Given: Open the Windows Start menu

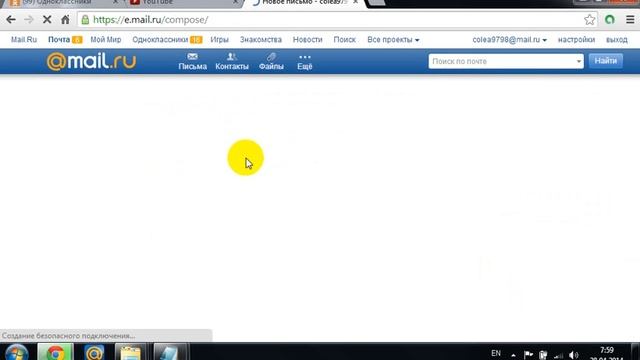Looking at the screenshot, I should pyautogui.click(x=16, y=353).
